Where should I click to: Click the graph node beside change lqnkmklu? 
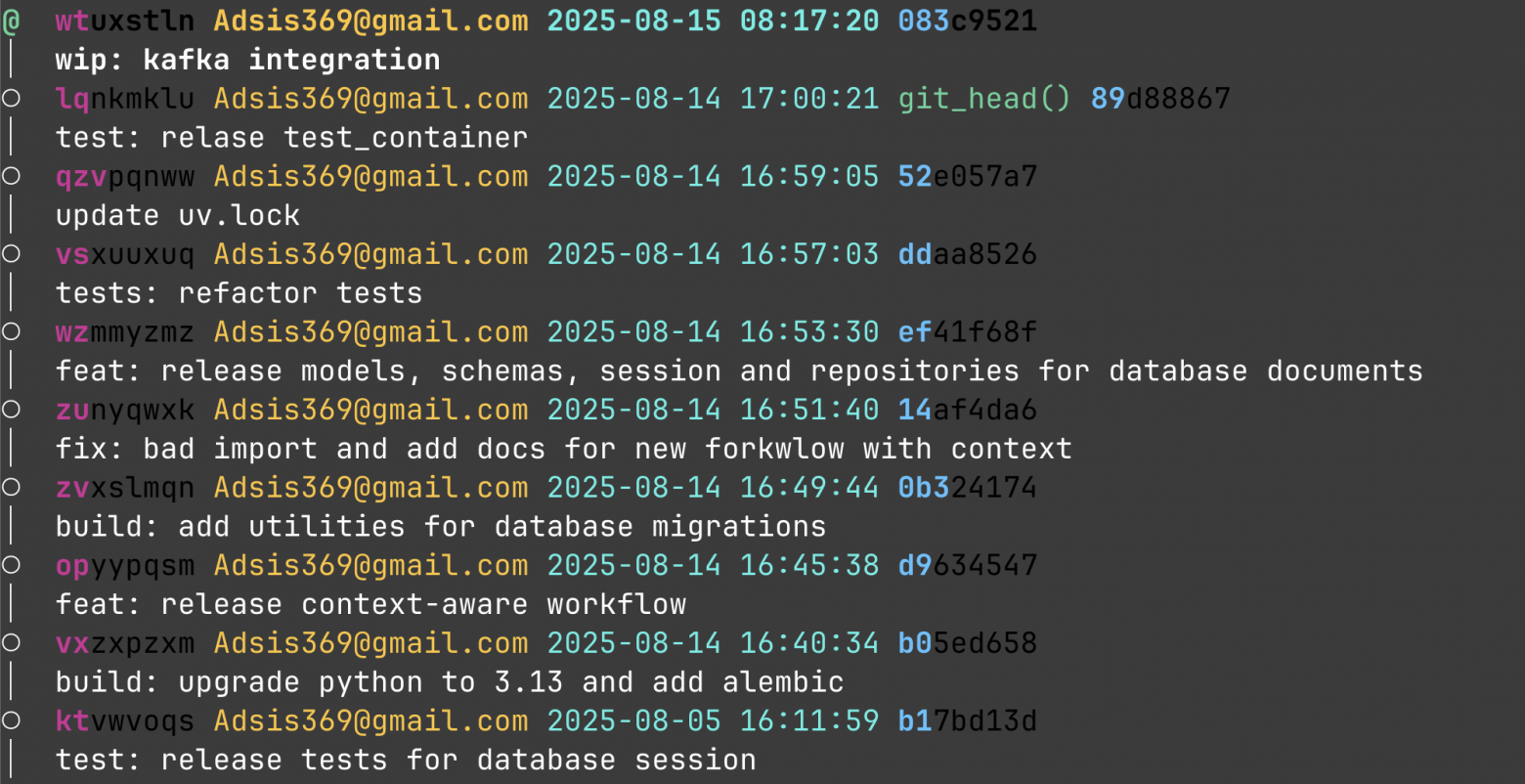tap(11, 98)
